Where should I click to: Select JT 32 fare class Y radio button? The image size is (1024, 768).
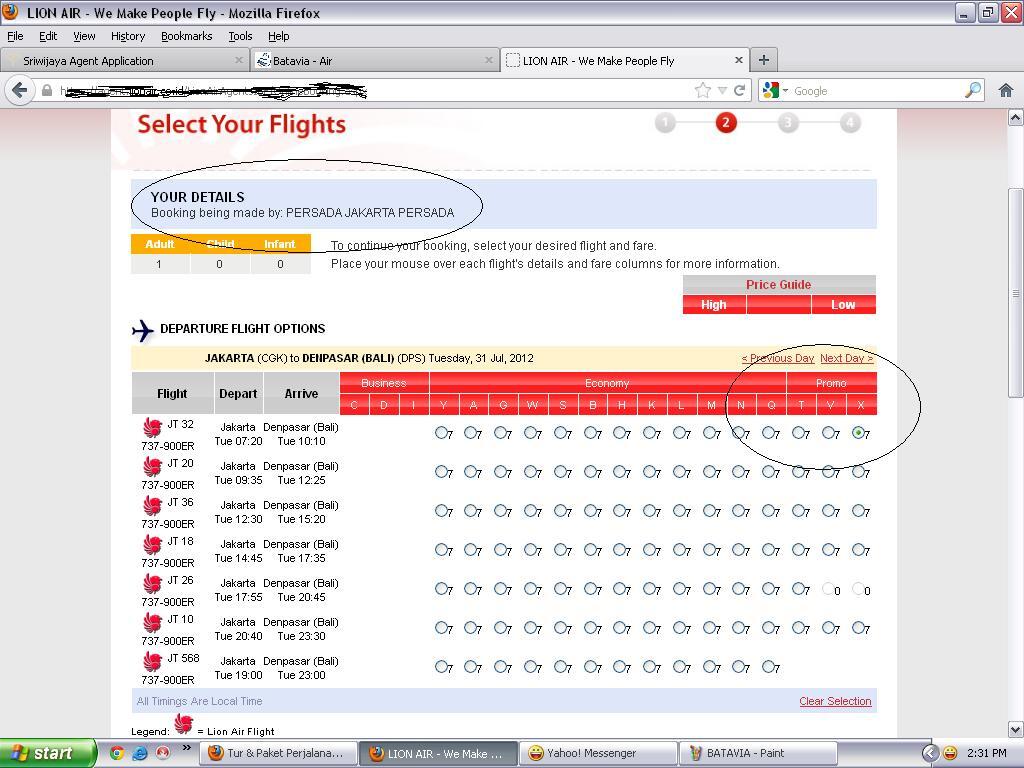tap(441, 432)
